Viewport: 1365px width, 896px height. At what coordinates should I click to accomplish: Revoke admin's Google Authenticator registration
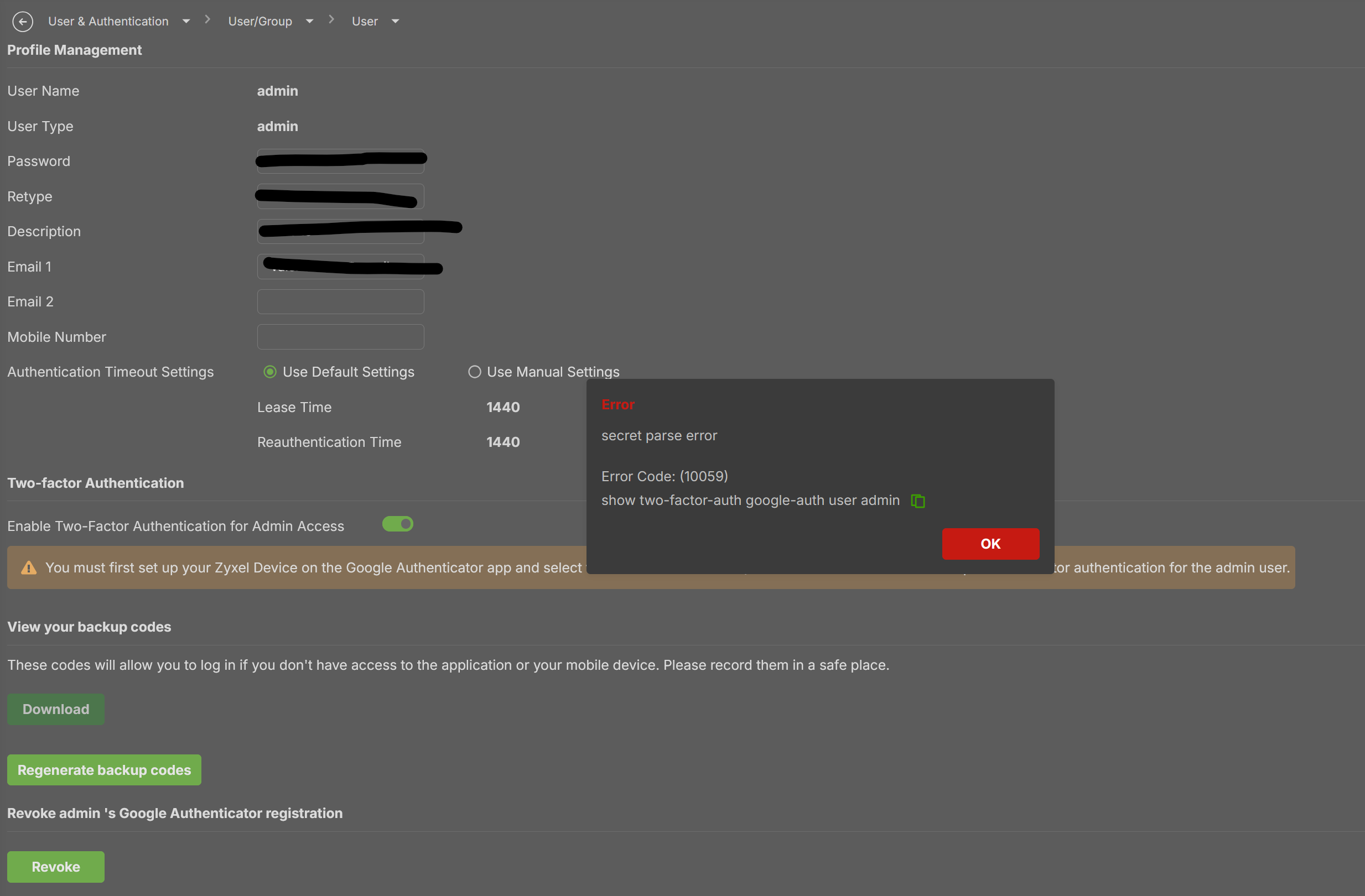(56, 867)
